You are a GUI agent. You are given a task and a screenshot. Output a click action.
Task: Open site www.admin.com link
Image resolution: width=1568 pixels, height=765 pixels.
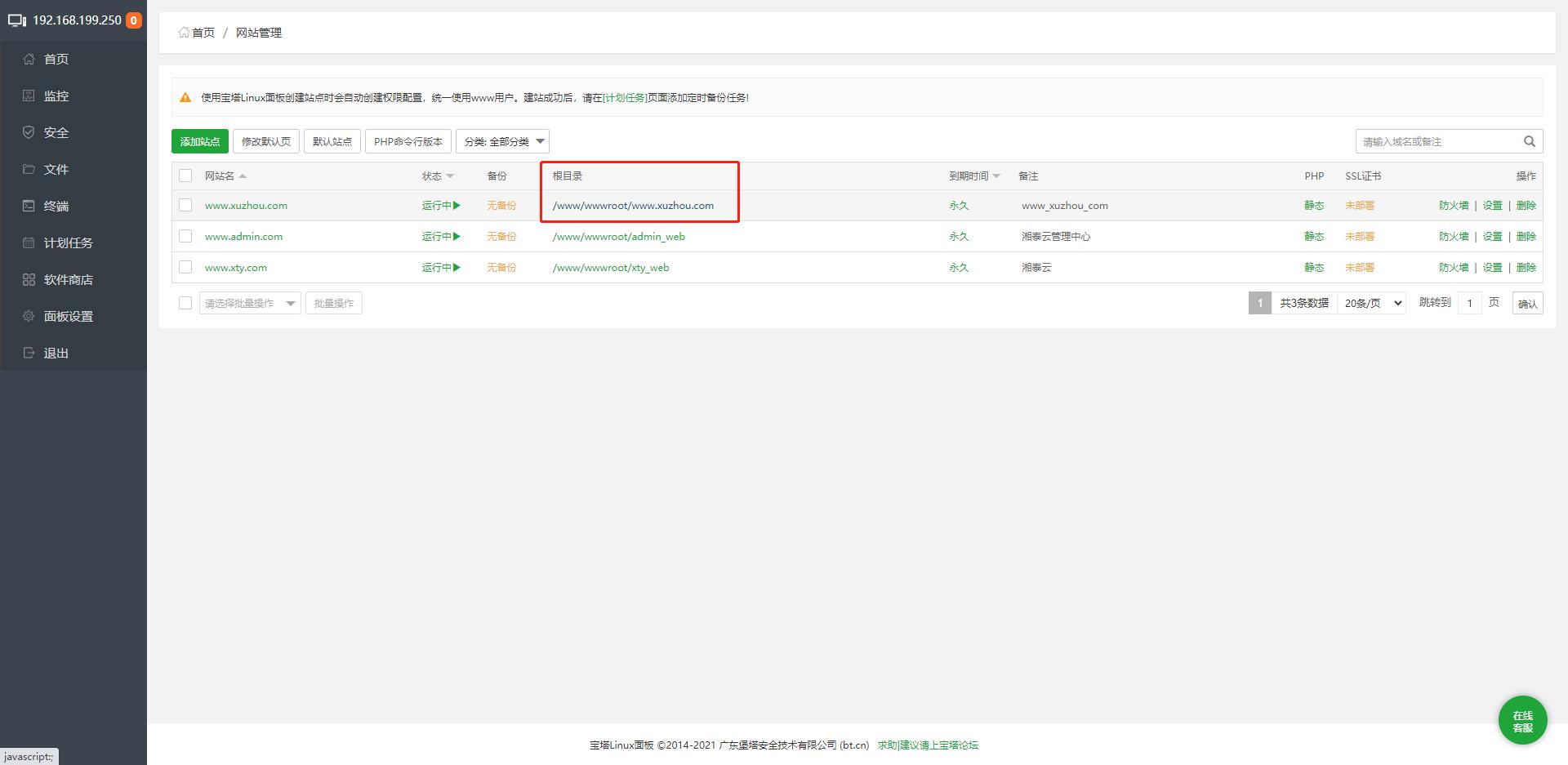click(x=243, y=237)
